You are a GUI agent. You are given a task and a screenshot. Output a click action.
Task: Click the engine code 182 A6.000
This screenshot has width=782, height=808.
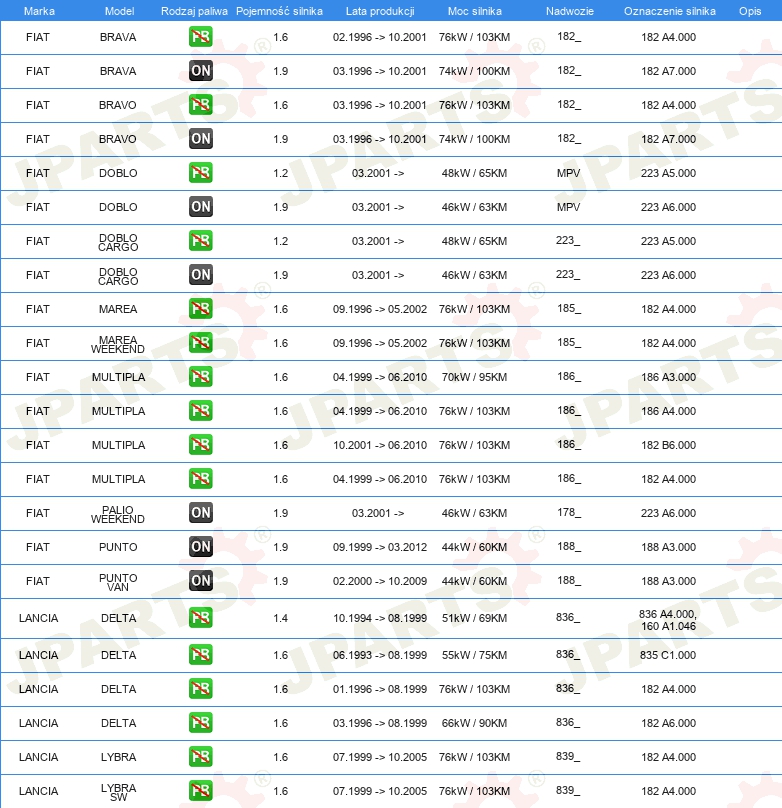(668, 723)
